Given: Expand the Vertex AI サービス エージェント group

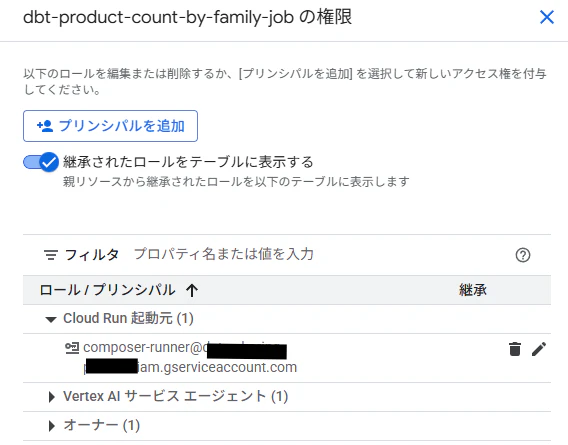Looking at the screenshot, I should coord(51,397).
